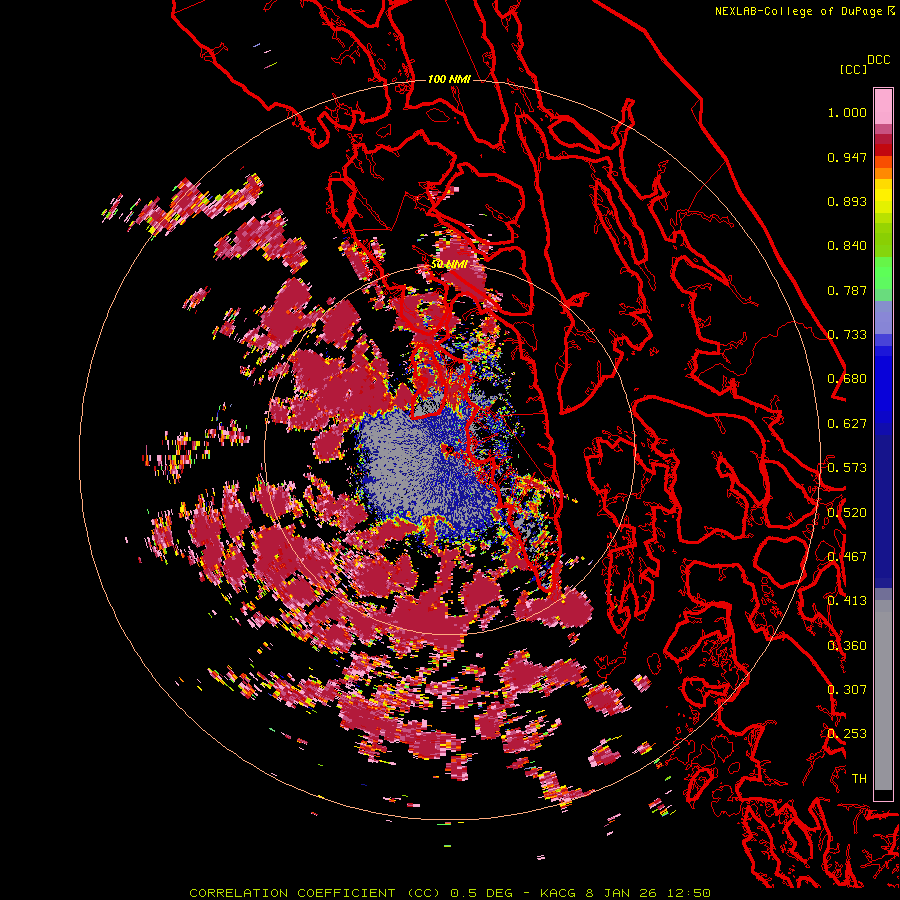Click the 8 JAN 26 date text
900x900 pixels.
click(x=622, y=893)
